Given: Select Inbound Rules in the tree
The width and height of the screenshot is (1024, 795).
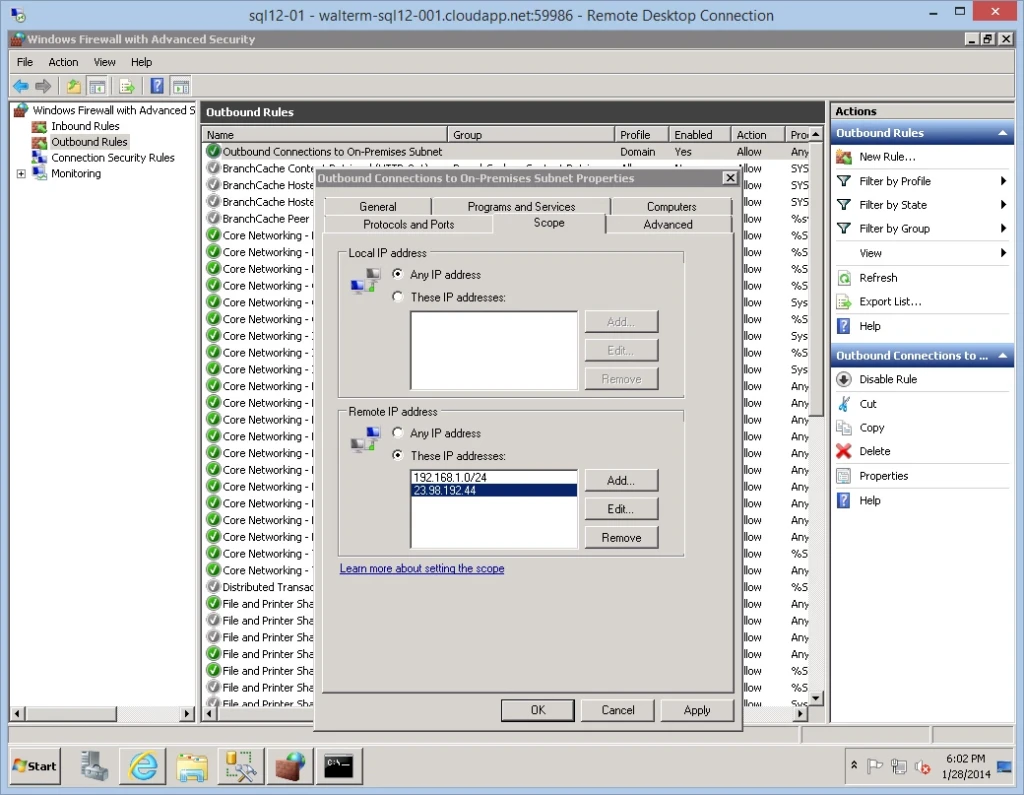Looking at the screenshot, I should [85, 126].
